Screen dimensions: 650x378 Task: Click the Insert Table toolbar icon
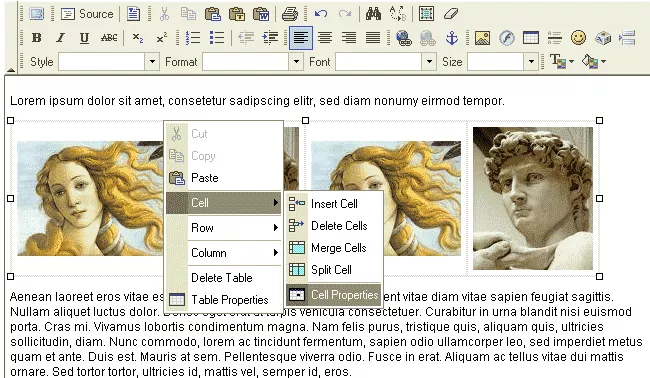coord(531,38)
